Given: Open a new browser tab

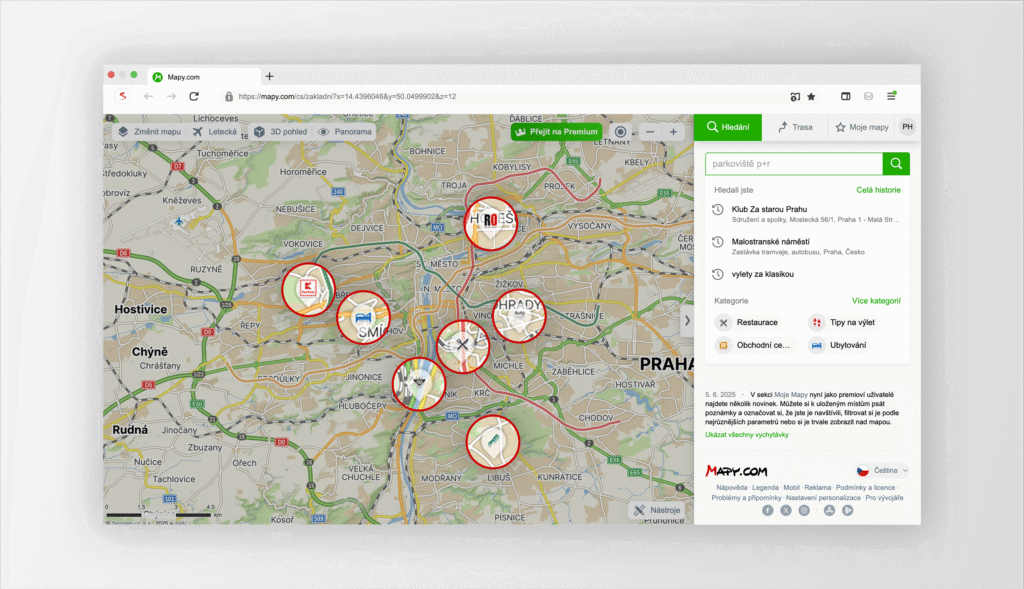Looking at the screenshot, I should 269,76.
